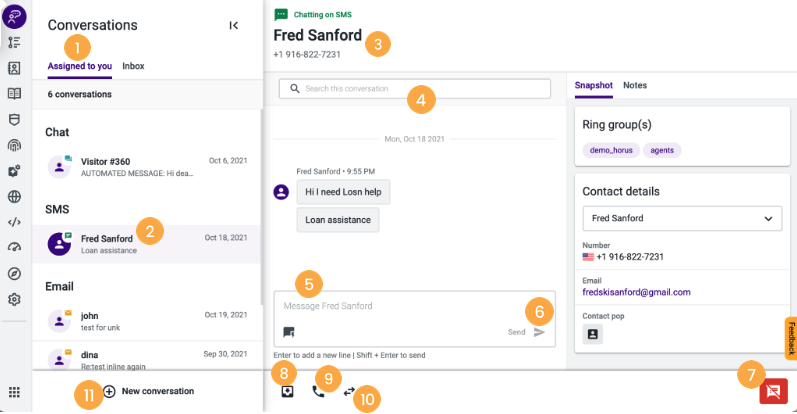Open the code embed icon in sidebar

[14, 222]
